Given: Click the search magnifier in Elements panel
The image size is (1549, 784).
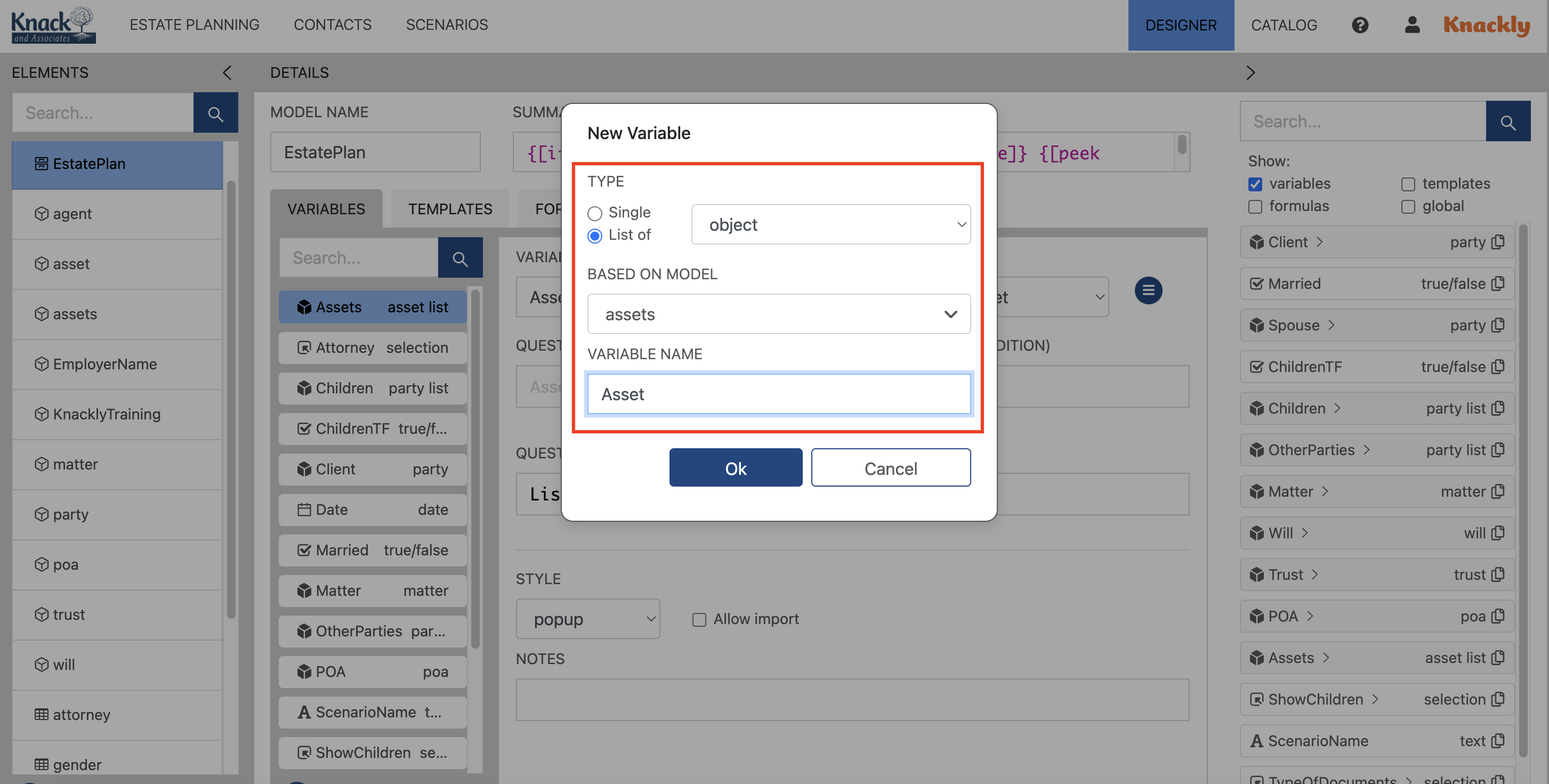Looking at the screenshot, I should click(215, 112).
